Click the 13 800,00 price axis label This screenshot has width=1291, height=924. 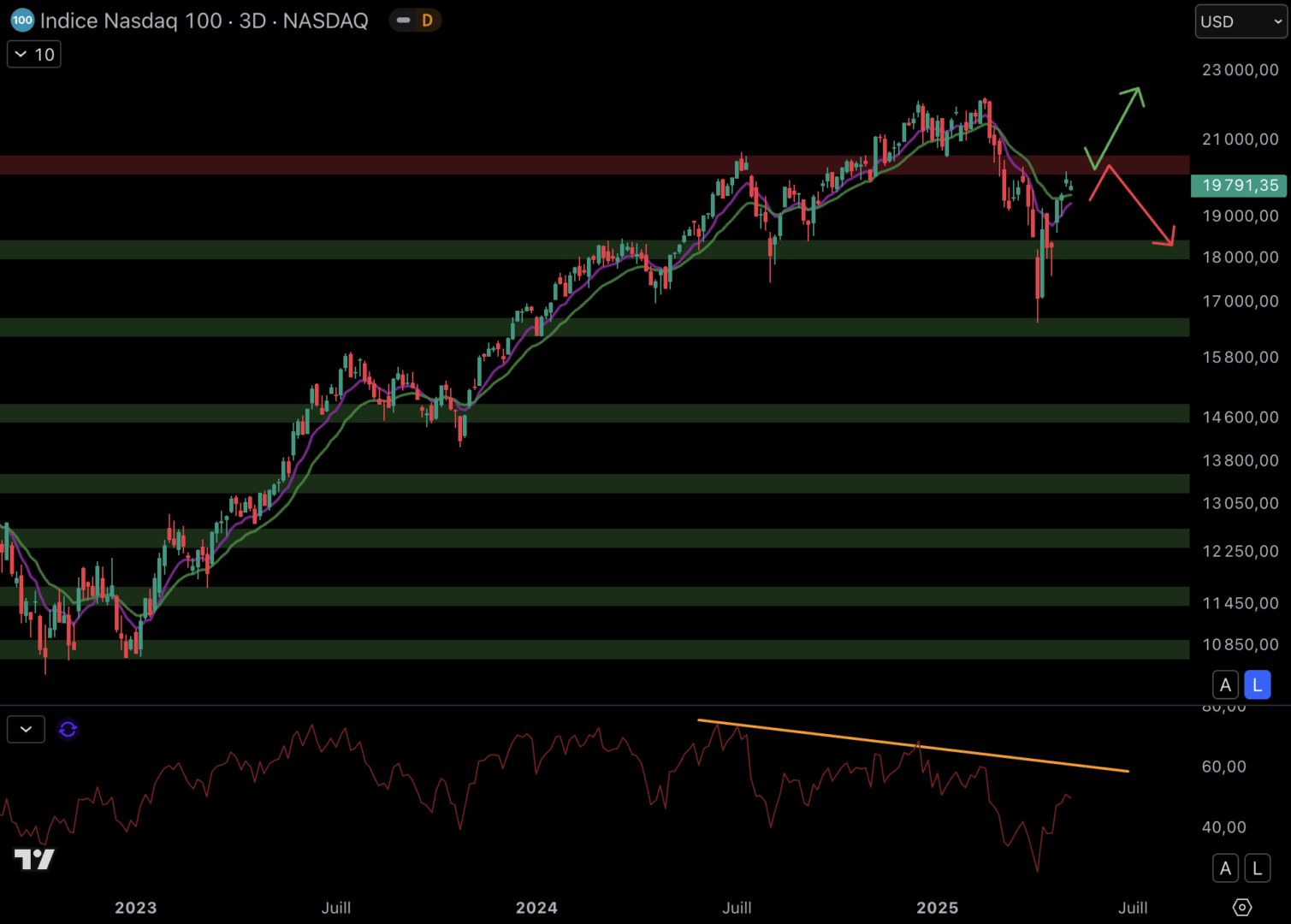click(x=1241, y=460)
